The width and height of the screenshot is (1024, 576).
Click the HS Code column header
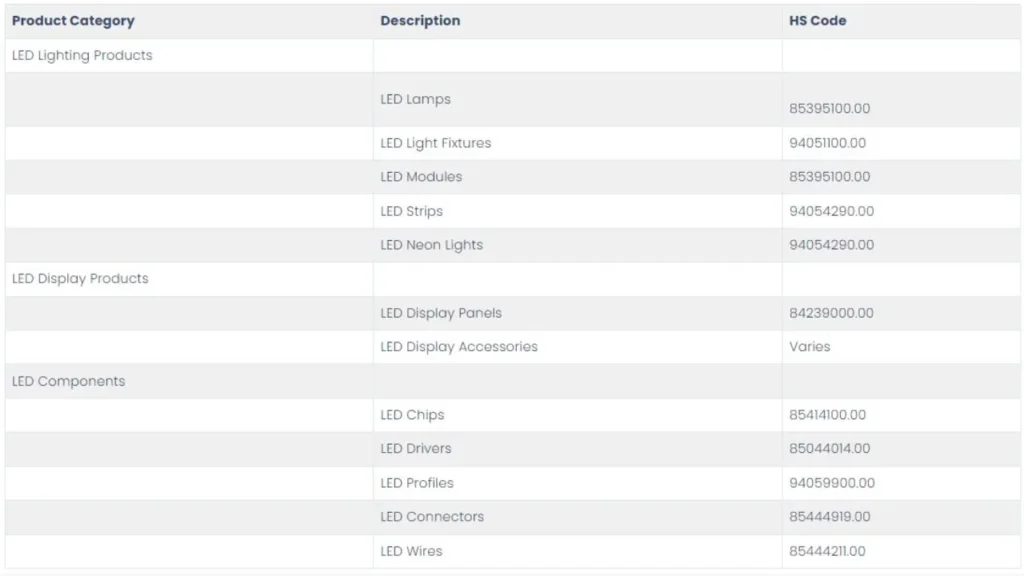(817, 21)
